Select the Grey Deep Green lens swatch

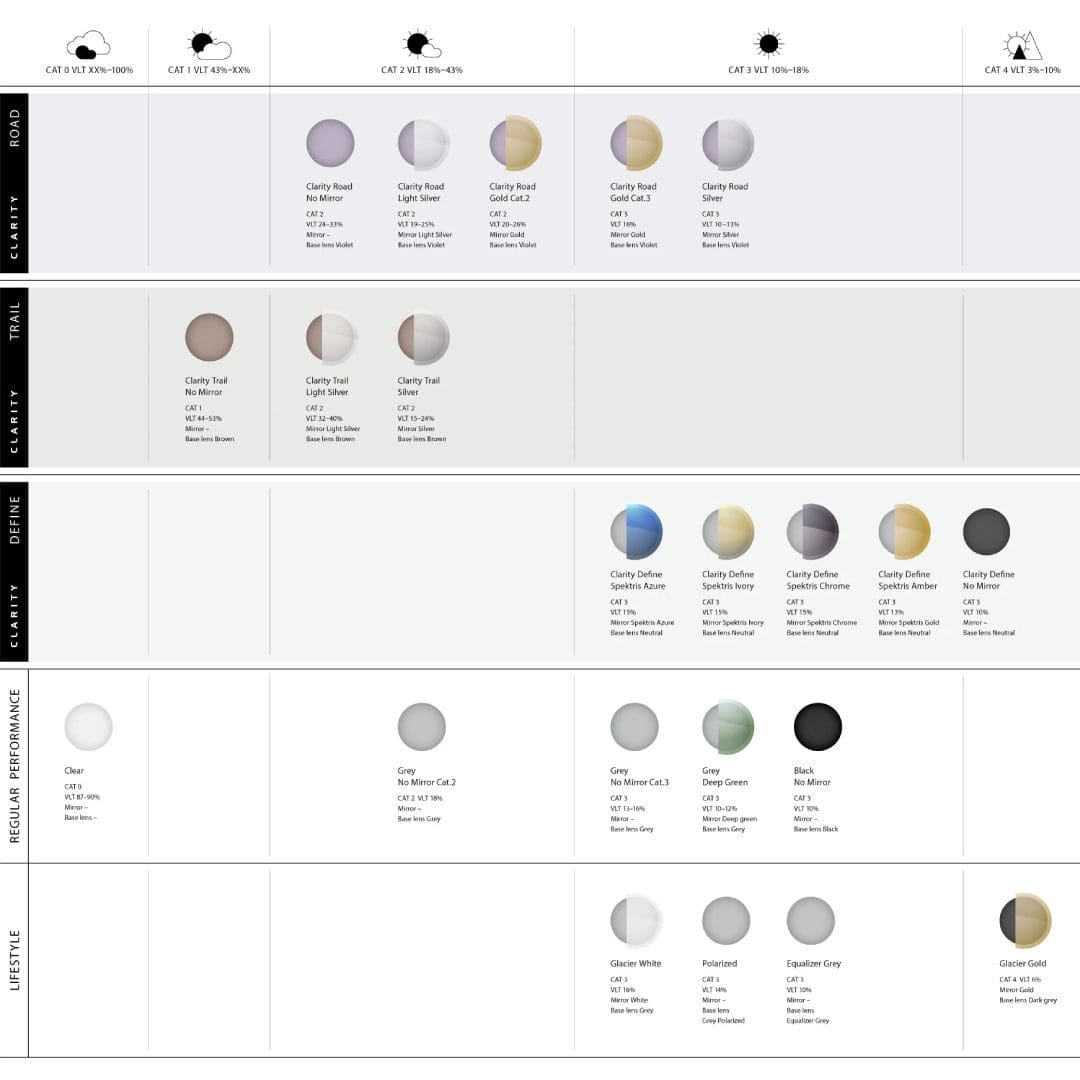728,727
